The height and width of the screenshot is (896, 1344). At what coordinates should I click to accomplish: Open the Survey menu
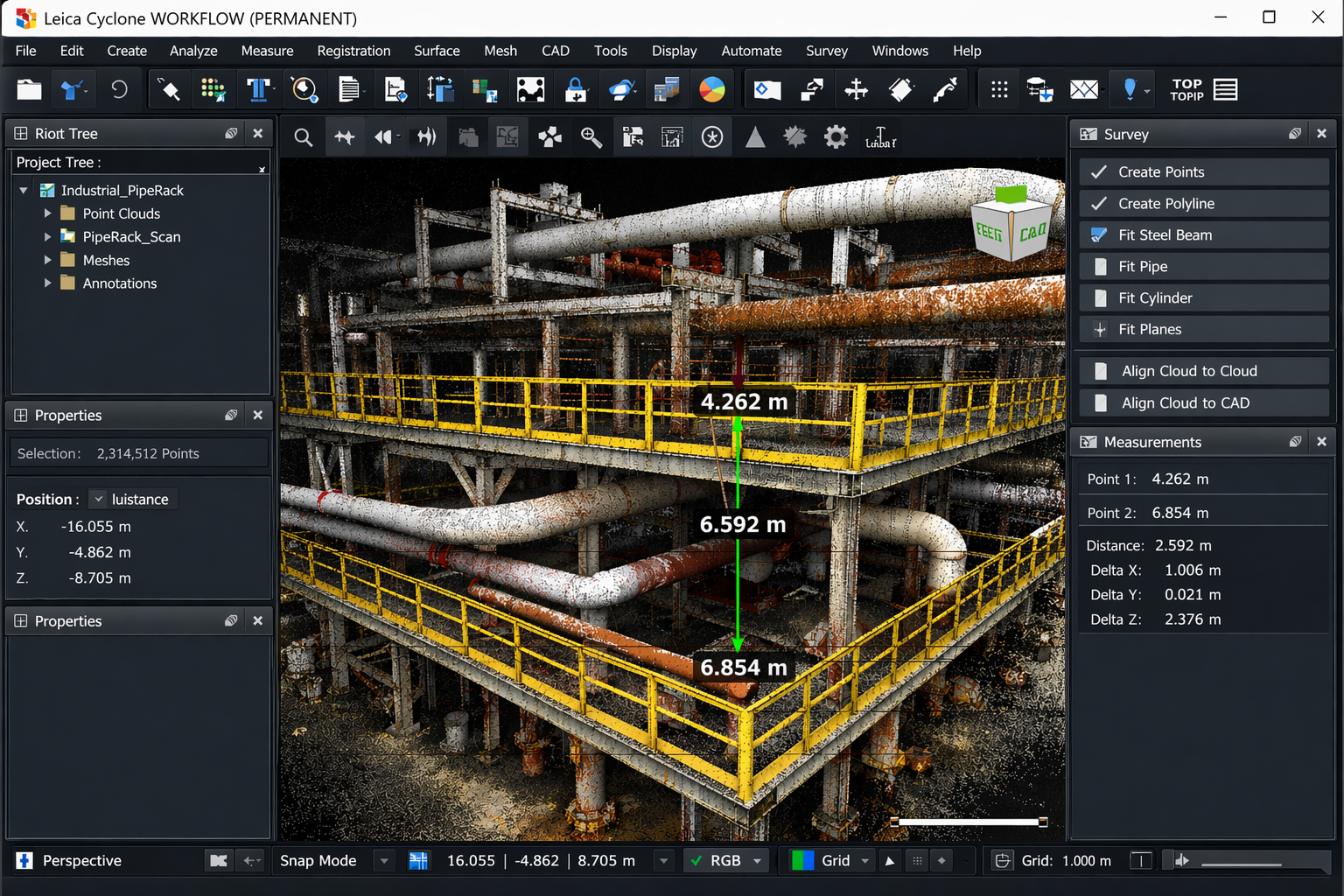[x=827, y=51]
